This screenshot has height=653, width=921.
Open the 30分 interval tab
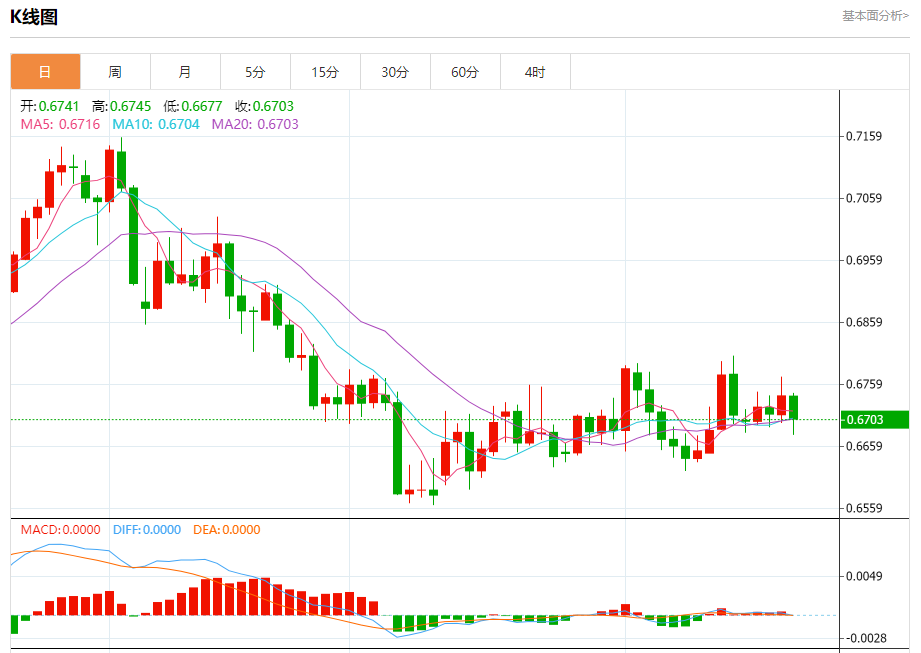pos(395,72)
